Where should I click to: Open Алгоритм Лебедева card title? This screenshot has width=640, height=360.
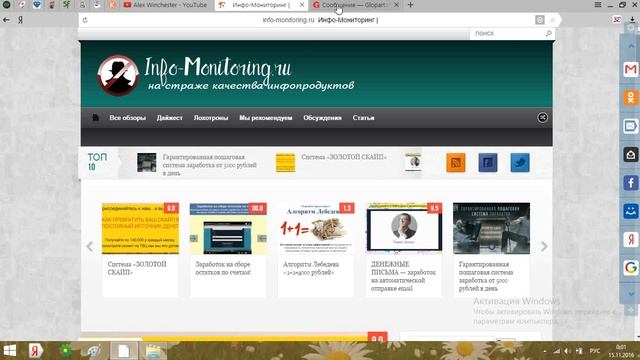click(311, 268)
